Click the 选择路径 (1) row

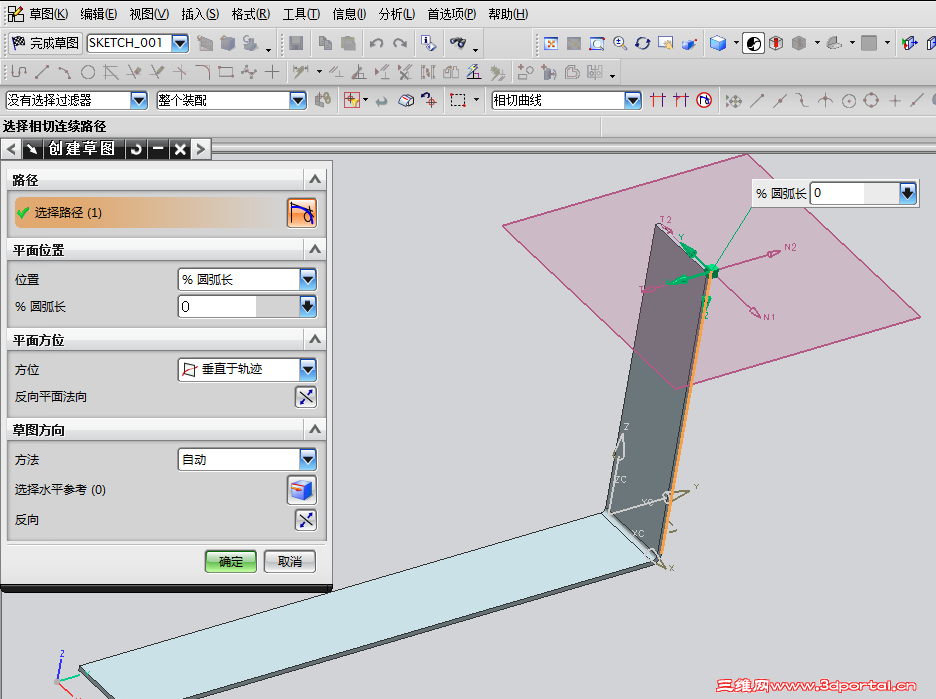151,213
